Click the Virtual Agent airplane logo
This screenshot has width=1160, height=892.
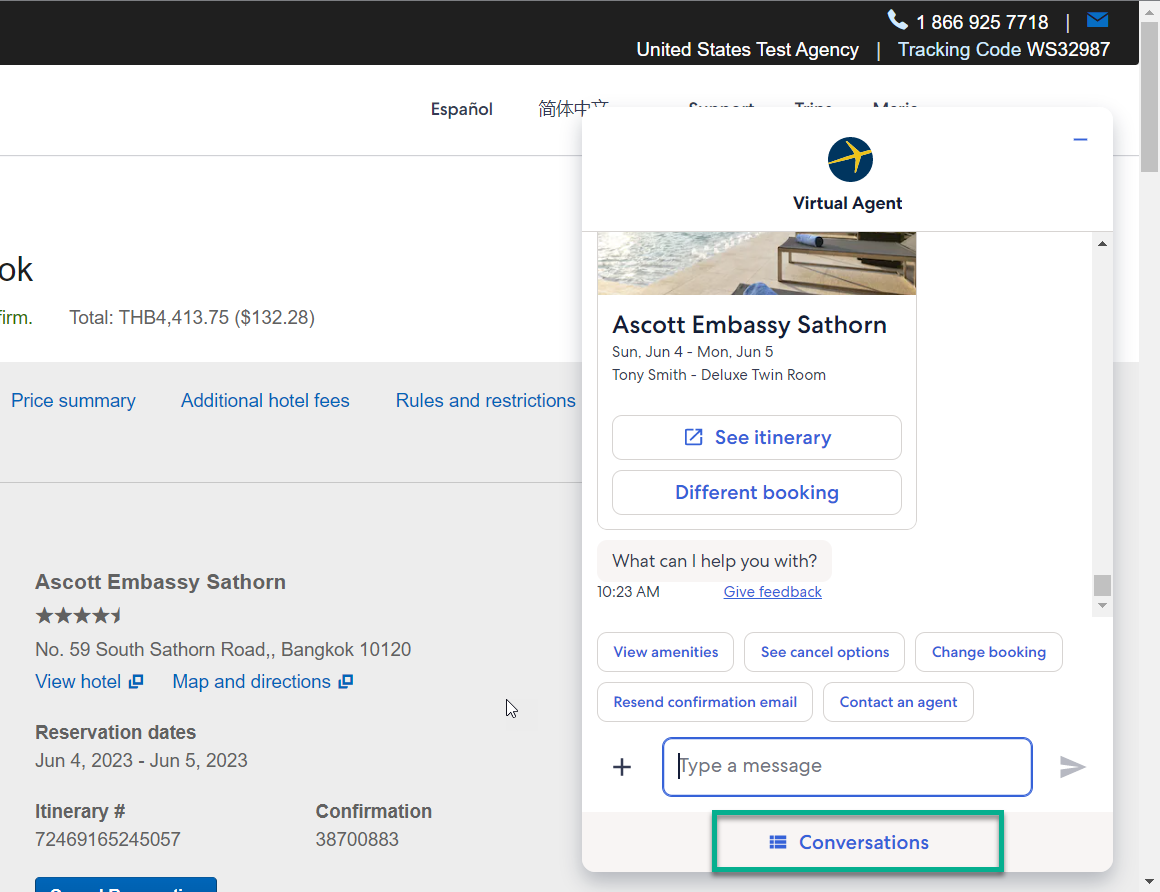850,159
